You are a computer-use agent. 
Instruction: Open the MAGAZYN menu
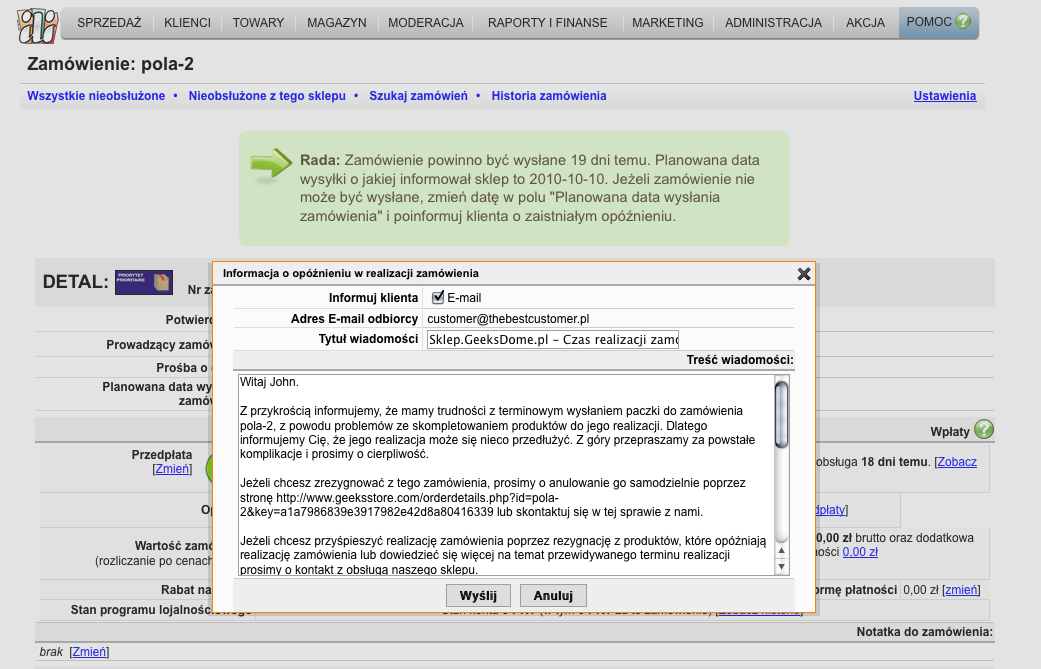pos(337,23)
